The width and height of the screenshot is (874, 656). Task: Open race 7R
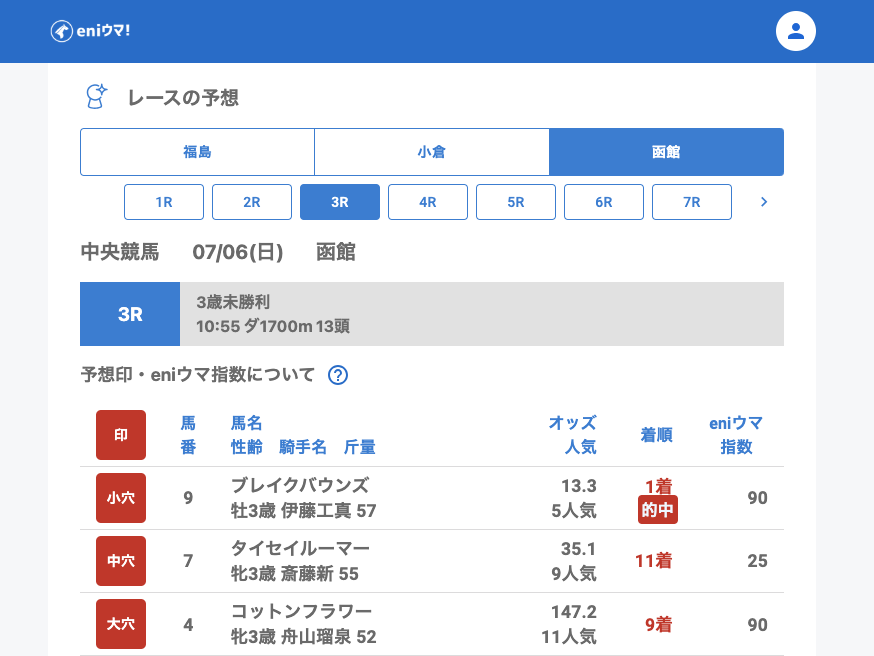[692, 202]
